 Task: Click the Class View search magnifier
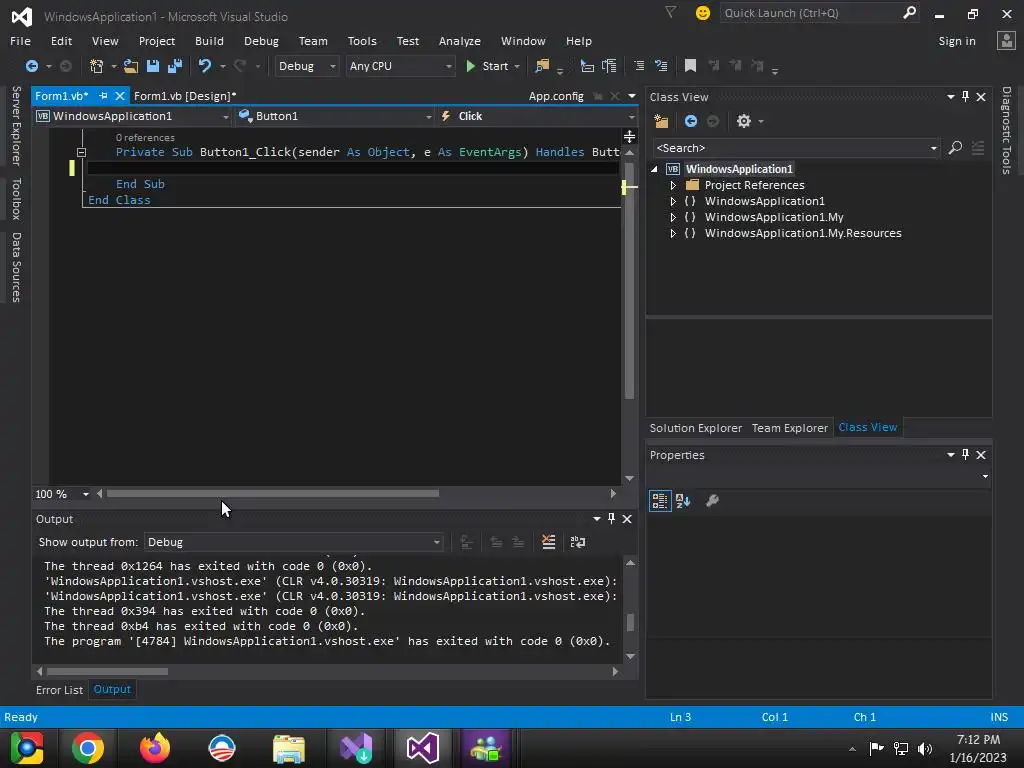click(955, 148)
